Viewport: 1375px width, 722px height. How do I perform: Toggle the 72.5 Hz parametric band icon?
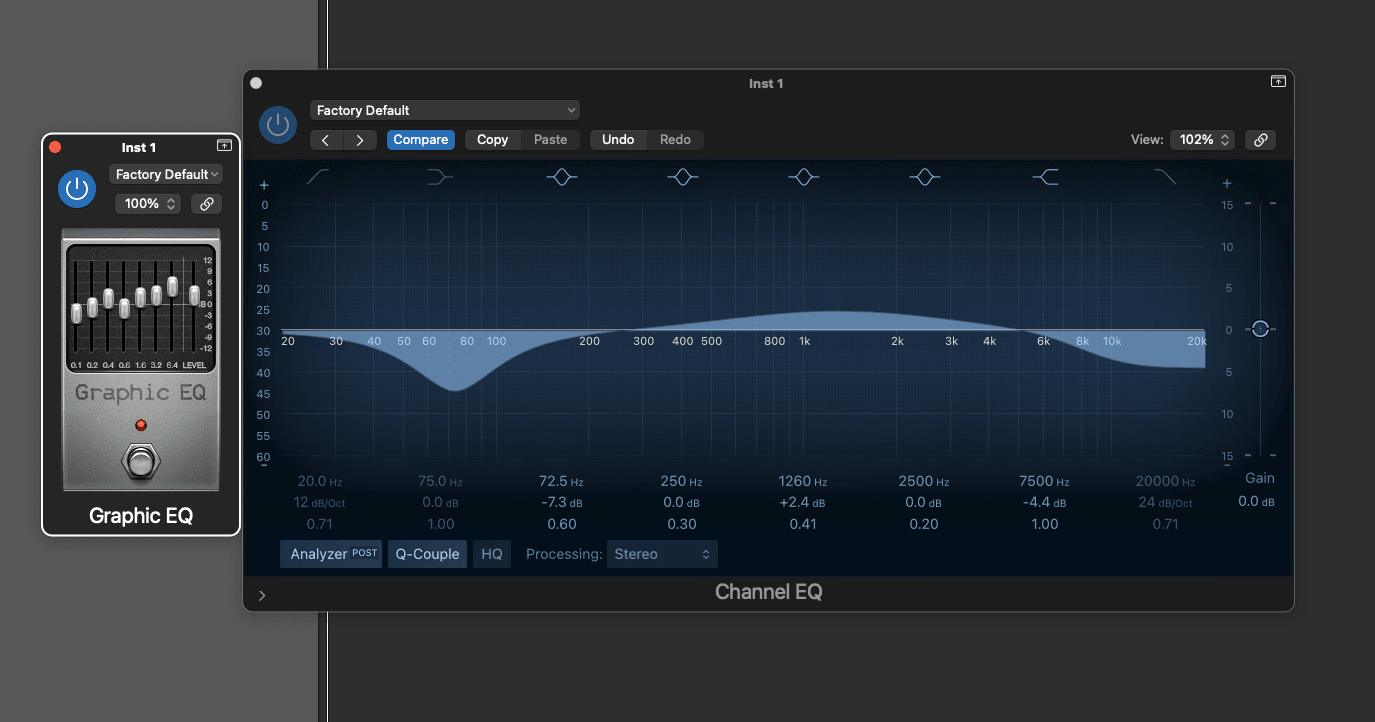point(562,177)
